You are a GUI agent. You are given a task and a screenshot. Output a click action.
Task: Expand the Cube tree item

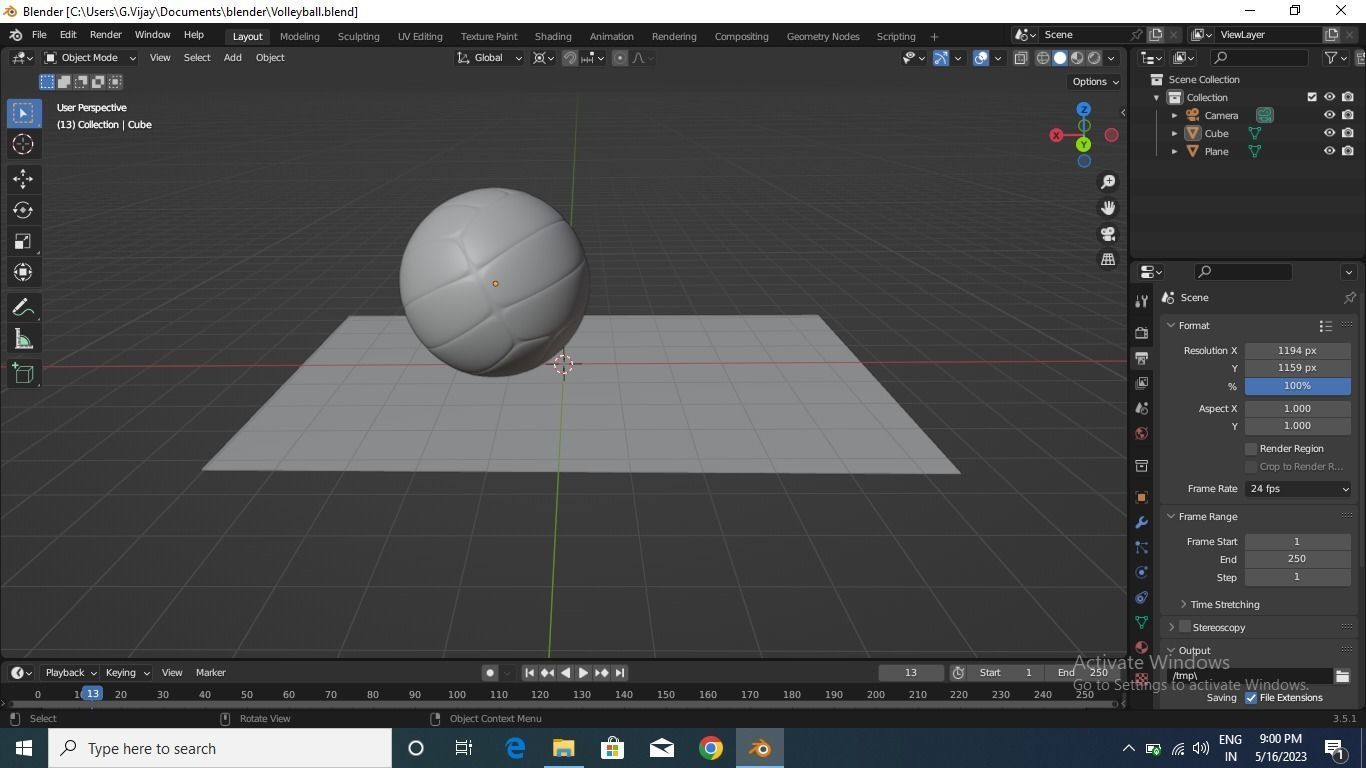click(x=1175, y=134)
